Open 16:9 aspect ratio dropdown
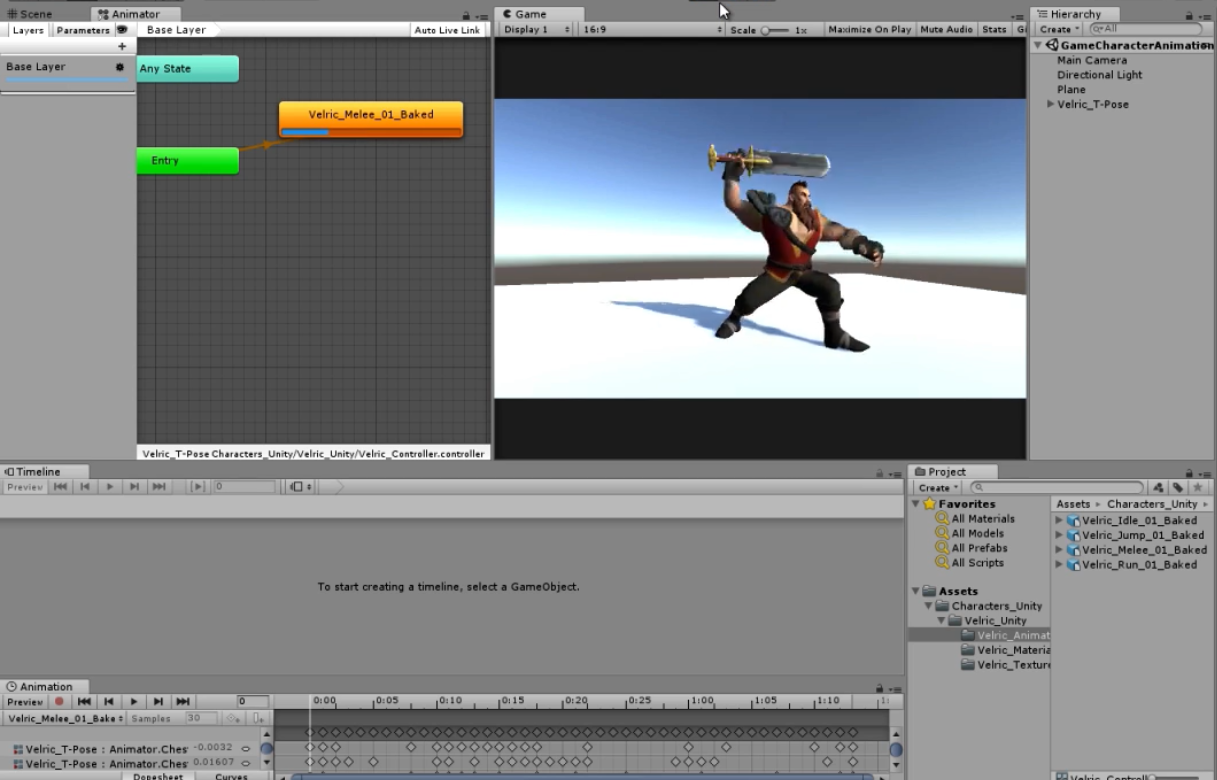 651,30
